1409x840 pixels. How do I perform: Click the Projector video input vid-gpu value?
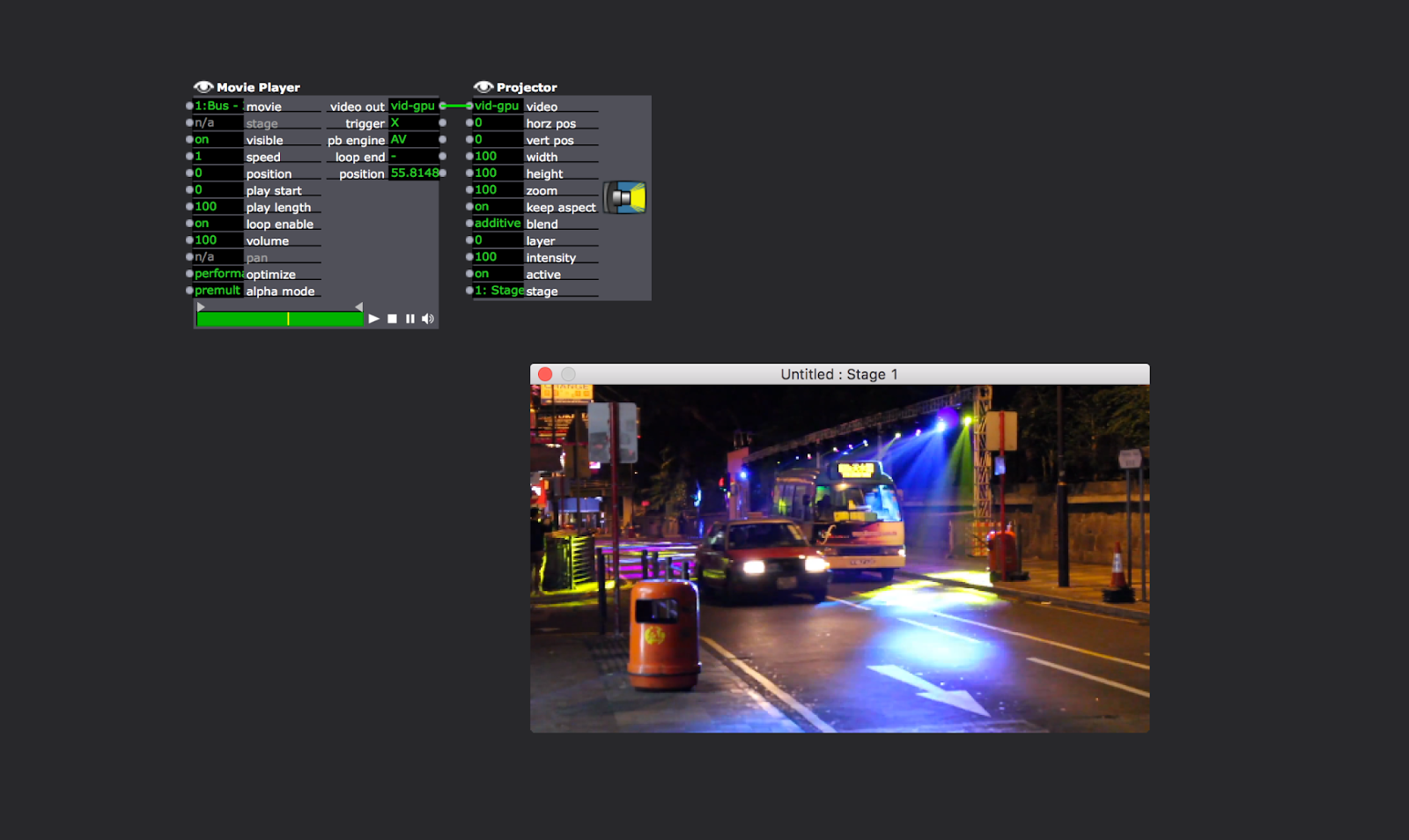(498, 106)
